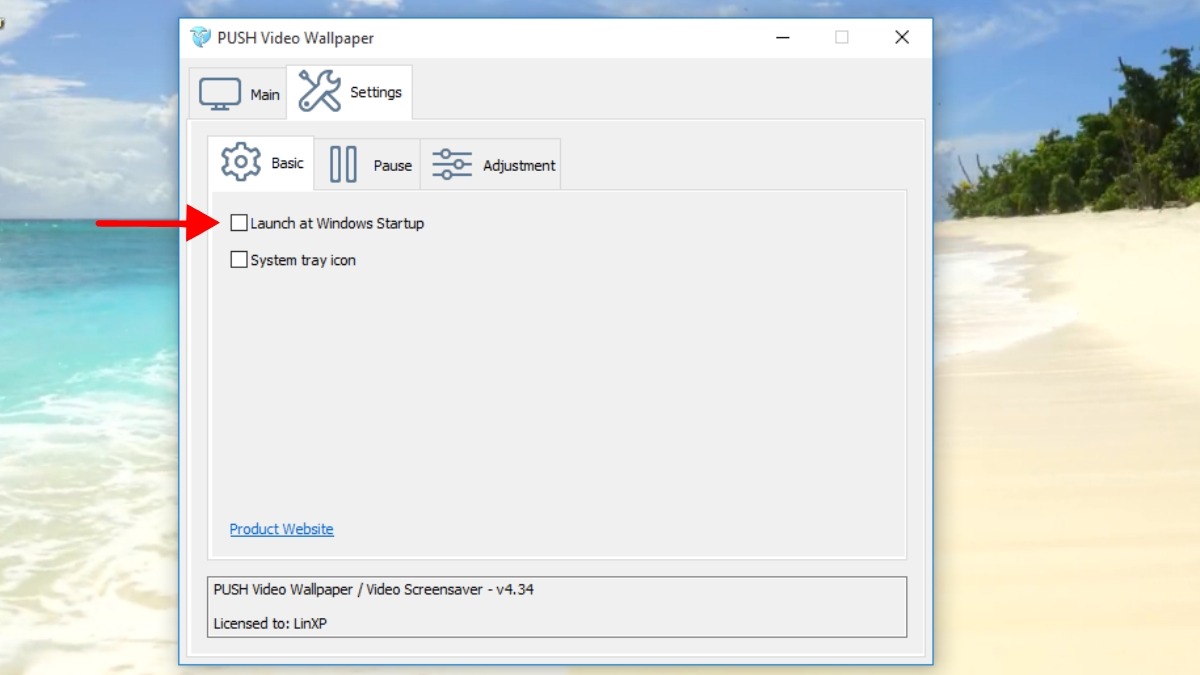The height and width of the screenshot is (675, 1200).
Task: Click the wrench and screwdriver Settings icon
Action: [x=320, y=91]
